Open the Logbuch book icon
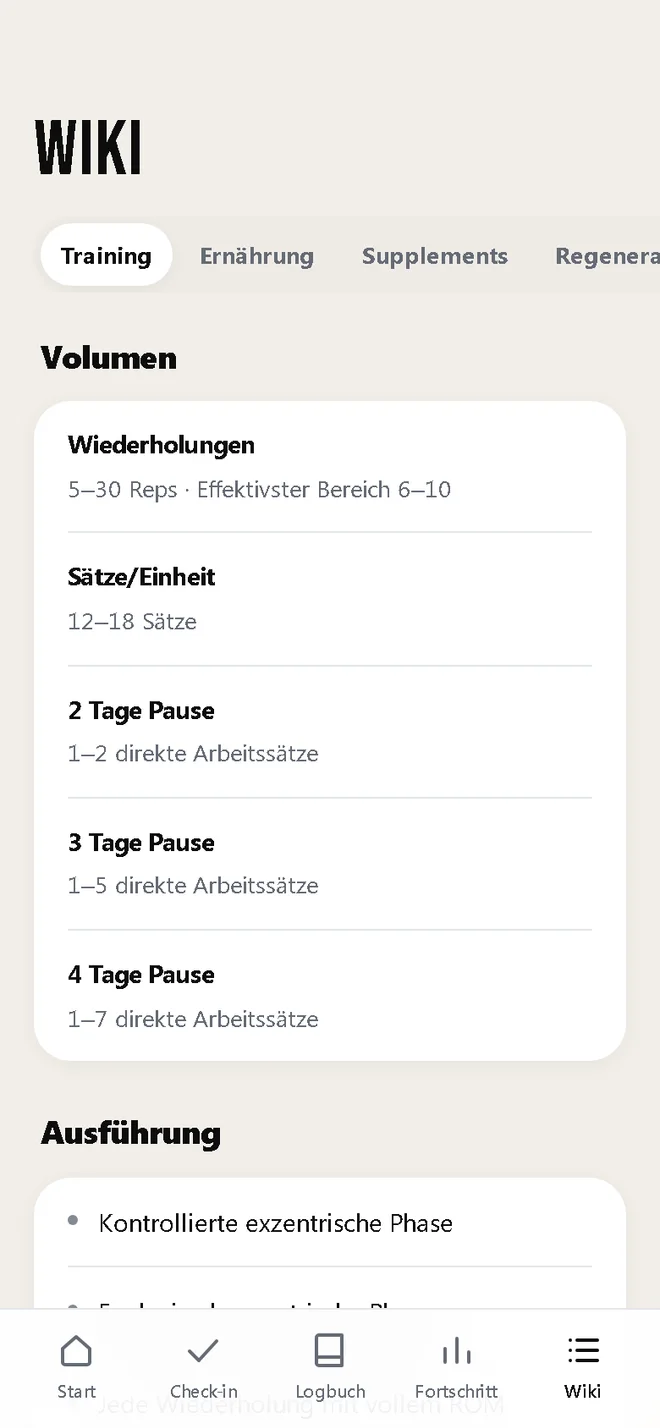660x1428 pixels. 329,1351
